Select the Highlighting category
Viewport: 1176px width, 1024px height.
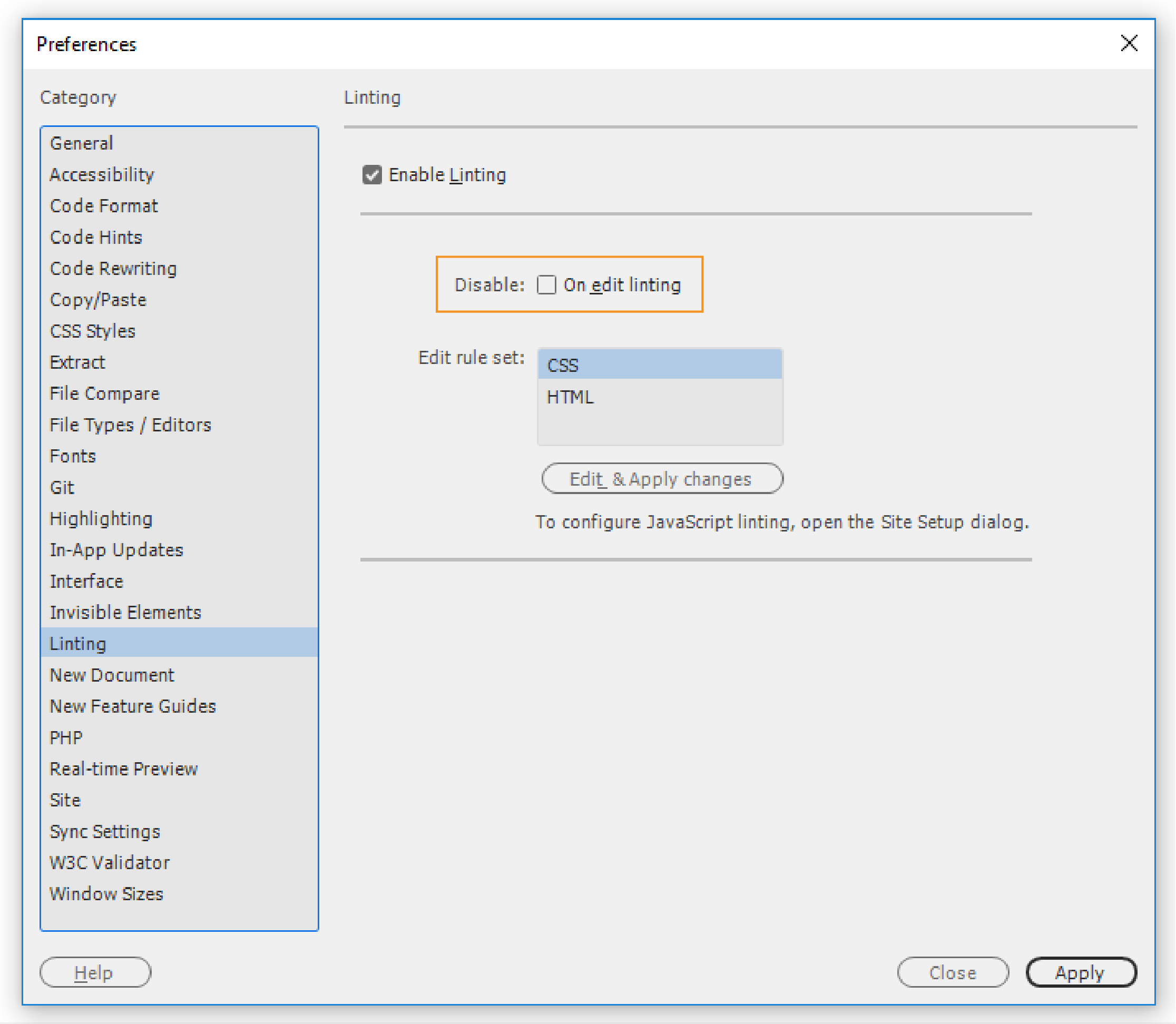point(101,518)
